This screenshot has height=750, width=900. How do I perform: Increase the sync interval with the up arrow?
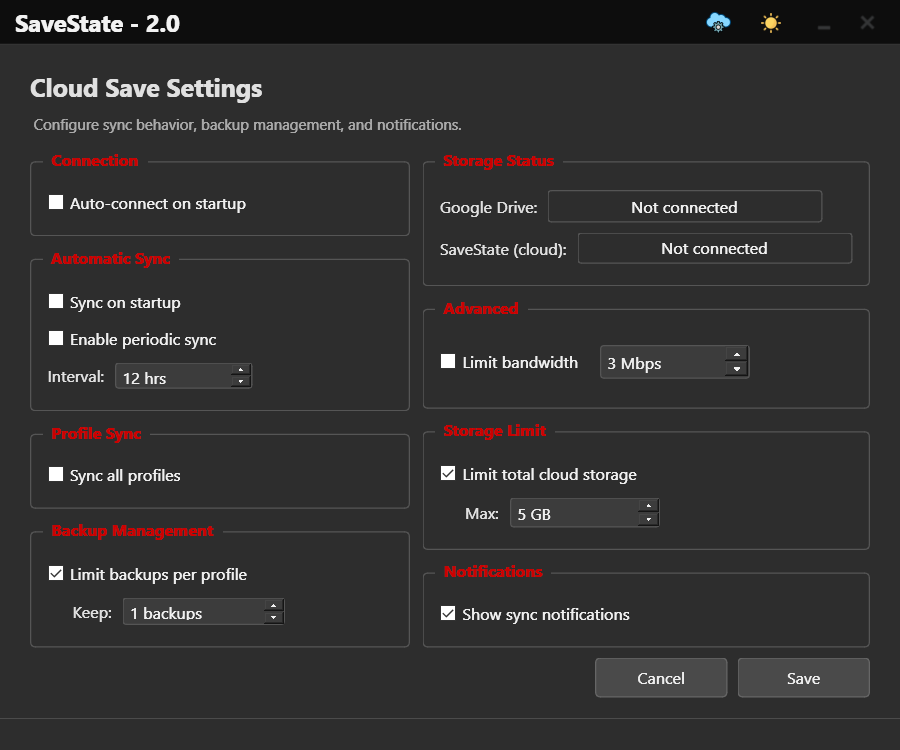[x=241, y=370]
